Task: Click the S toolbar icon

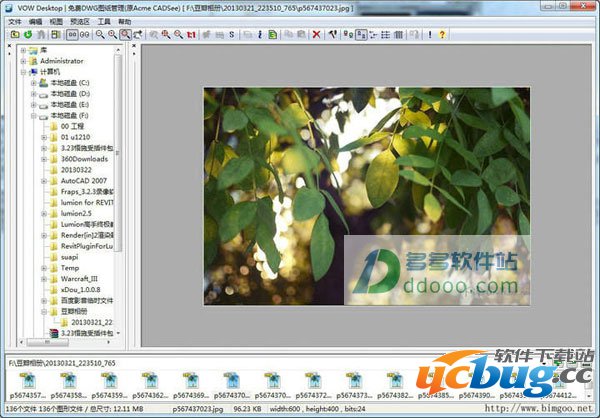Action: tap(231, 34)
